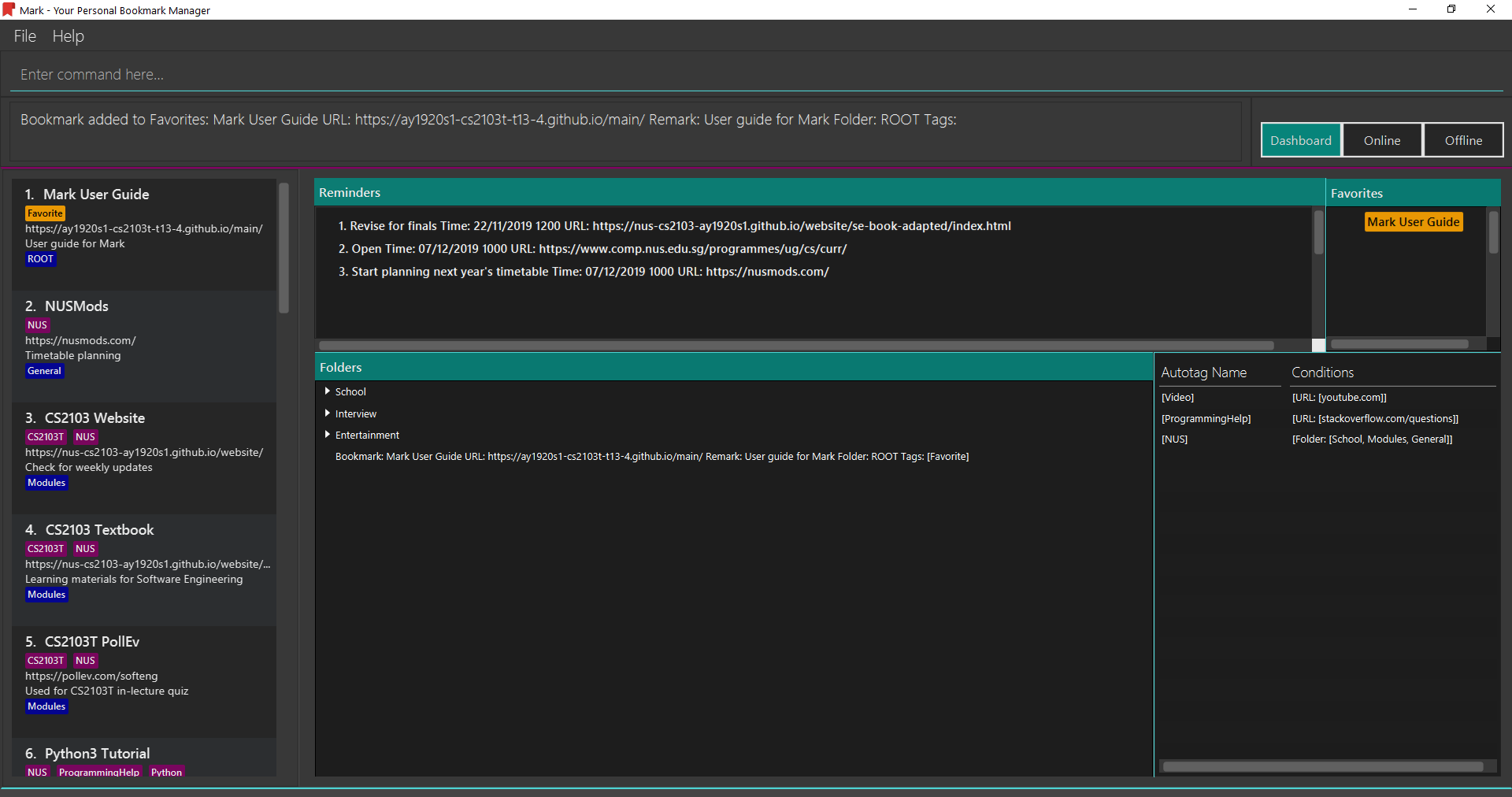This screenshot has height=797, width=1512.
Task: Click the Favorites panel header
Action: [1414, 193]
